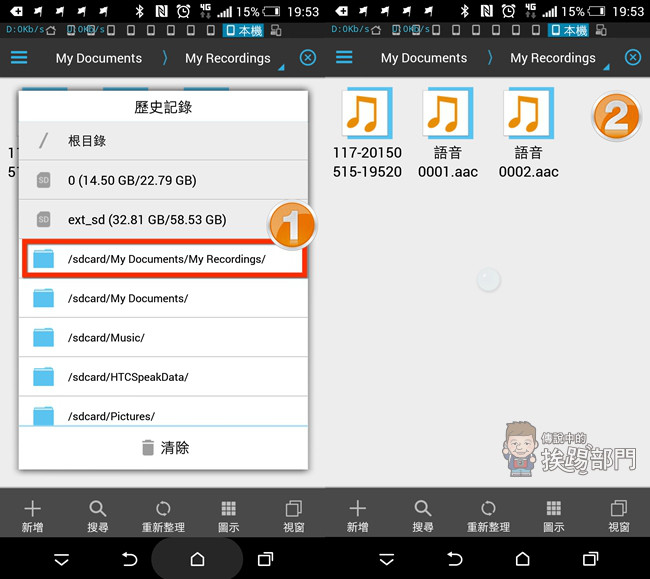Open the hamburger menu on left screen
Viewport: 650px width, 579px height.
click(x=19, y=58)
